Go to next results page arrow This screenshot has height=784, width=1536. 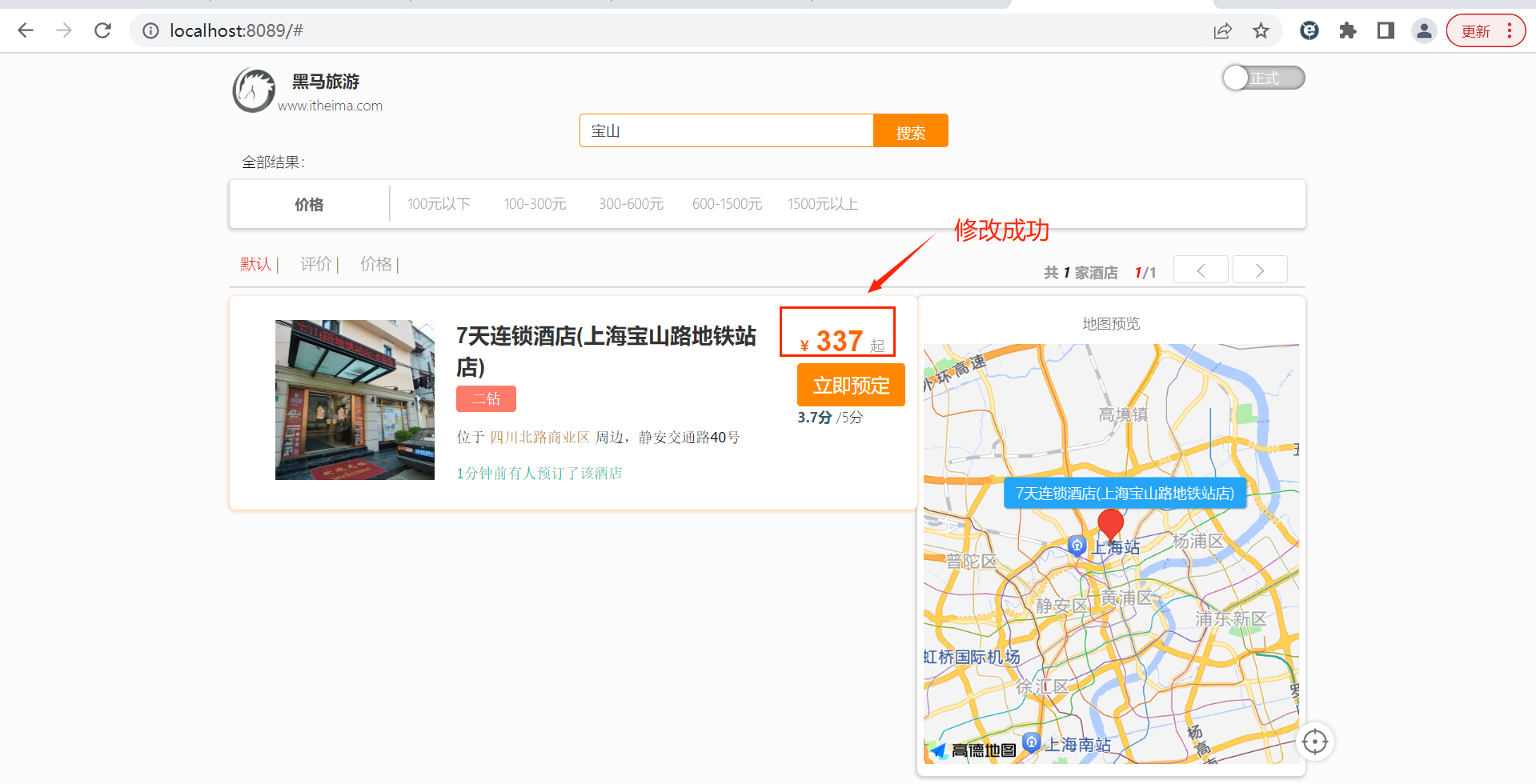pos(1260,270)
